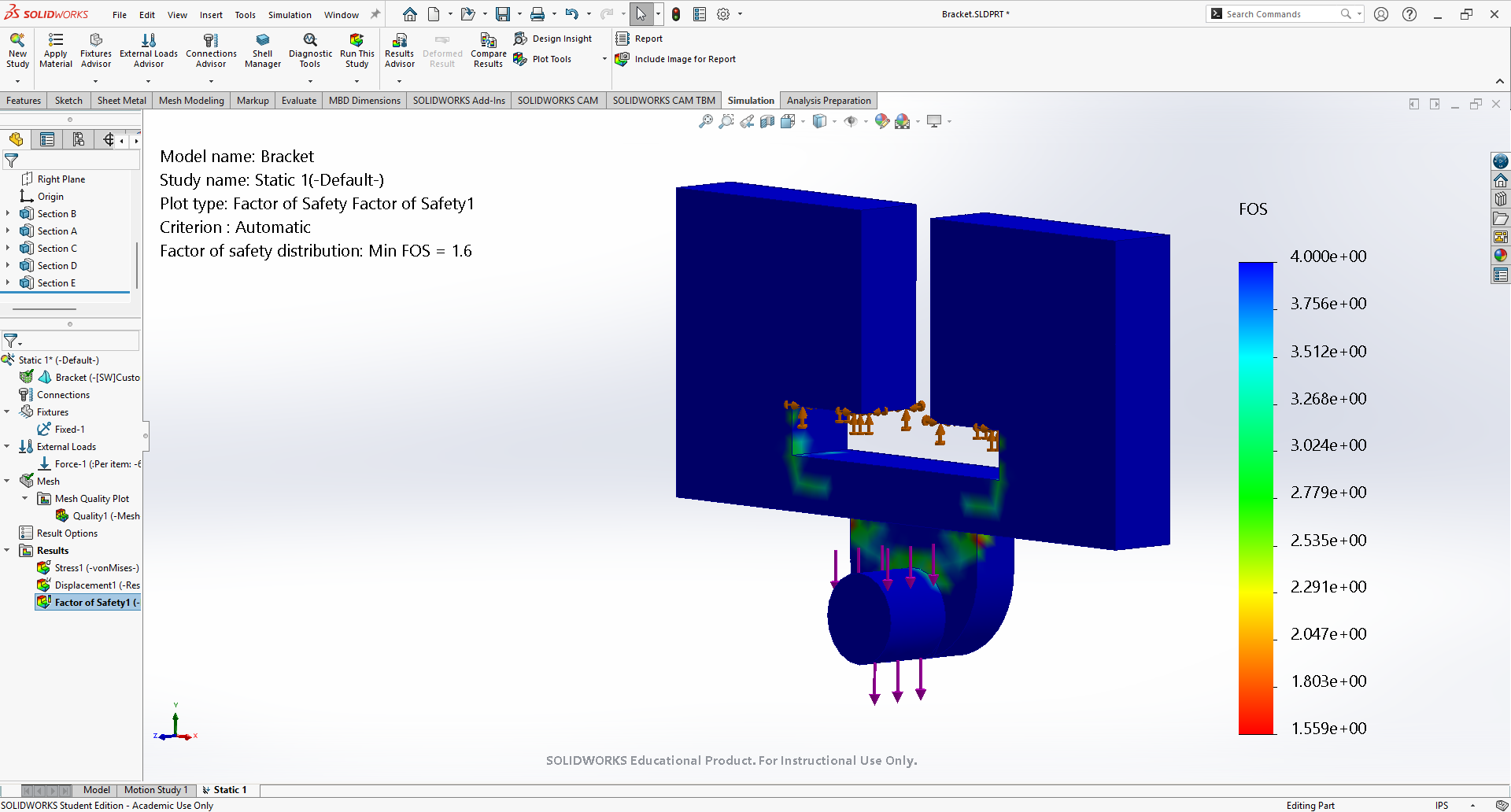Switch to Mesh Modeling tab
The image size is (1511, 812).
pos(191,101)
